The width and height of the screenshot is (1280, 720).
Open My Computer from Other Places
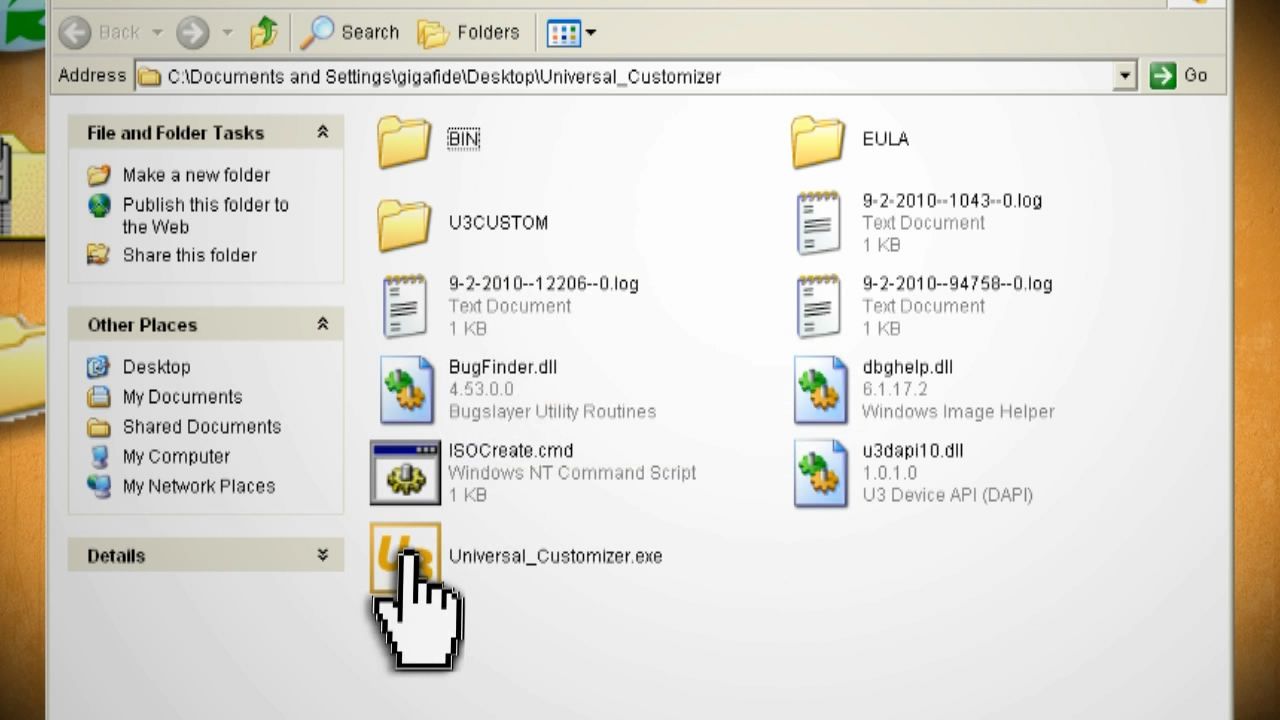tap(176, 457)
